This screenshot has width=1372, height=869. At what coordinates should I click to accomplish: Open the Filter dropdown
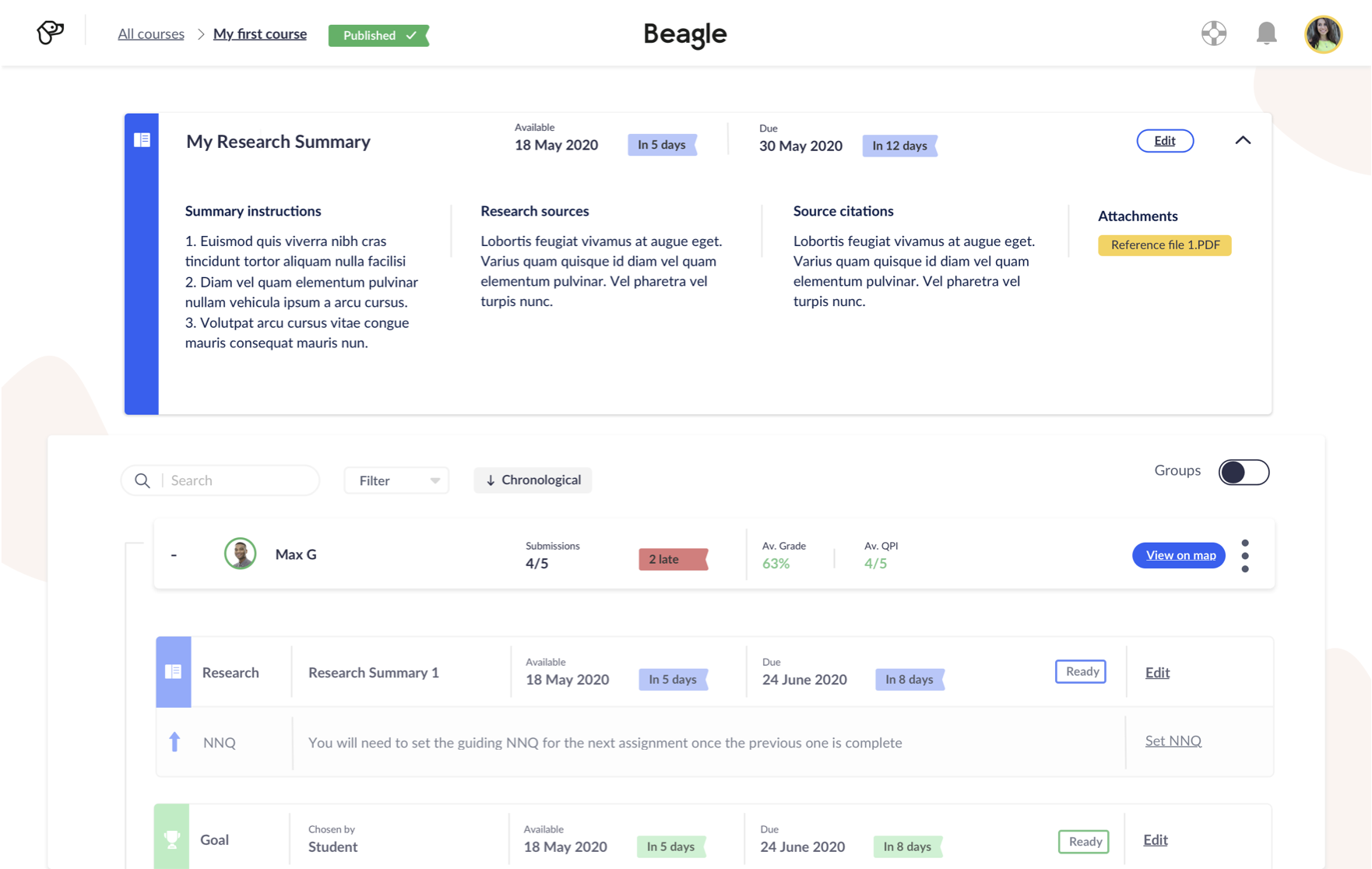click(x=396, y=480)
